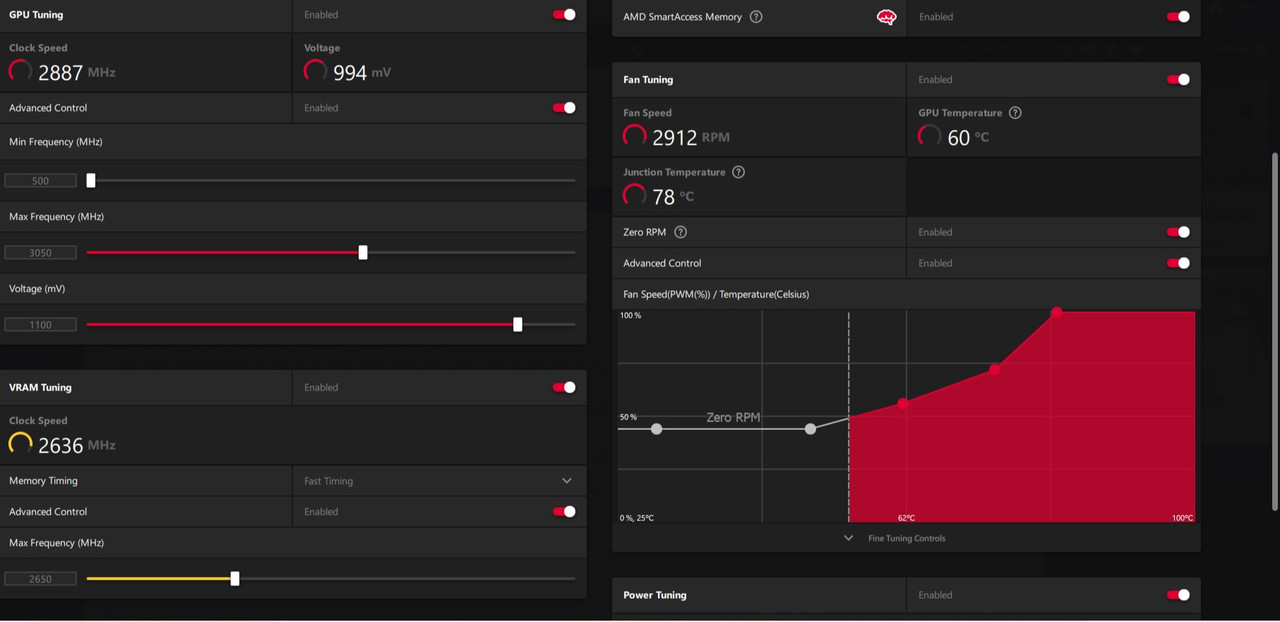Image resolution: width=1280 pixels, height=622 pixels.
Task: Click the VRAM Clock Speed yellow gauge
Action: (x=20, y=444)
